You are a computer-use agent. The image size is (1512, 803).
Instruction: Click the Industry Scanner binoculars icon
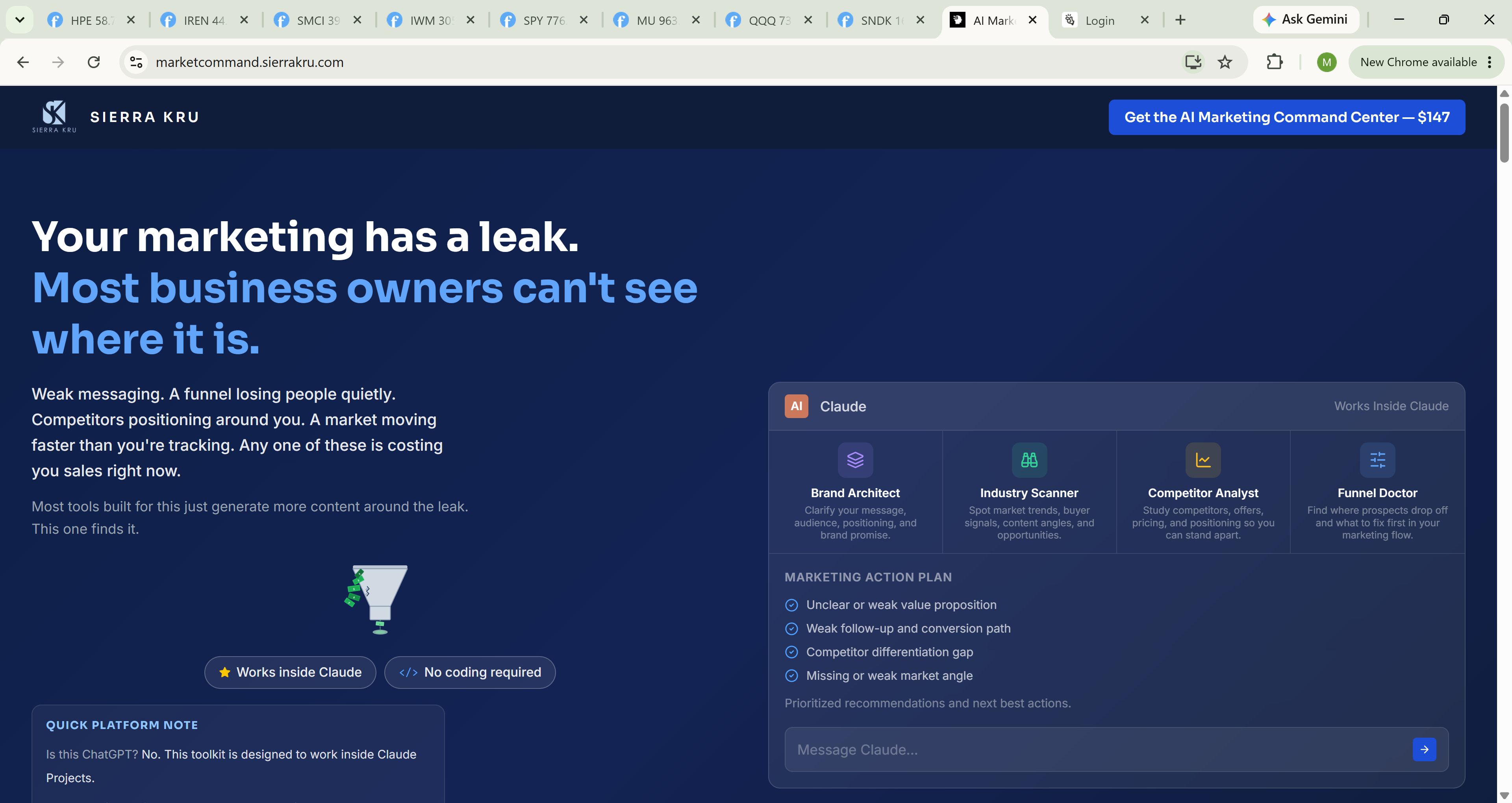pos(1029,460)
